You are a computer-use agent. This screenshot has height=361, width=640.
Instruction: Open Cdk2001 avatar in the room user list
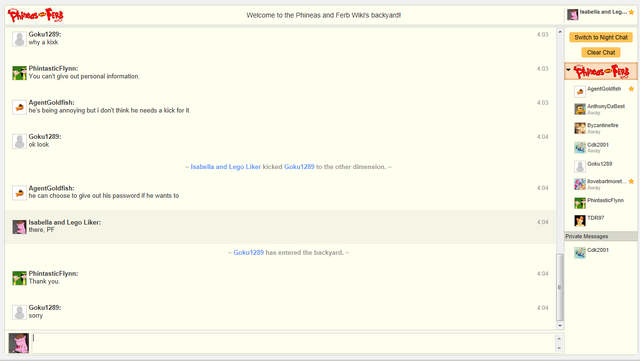click(580, 147)
